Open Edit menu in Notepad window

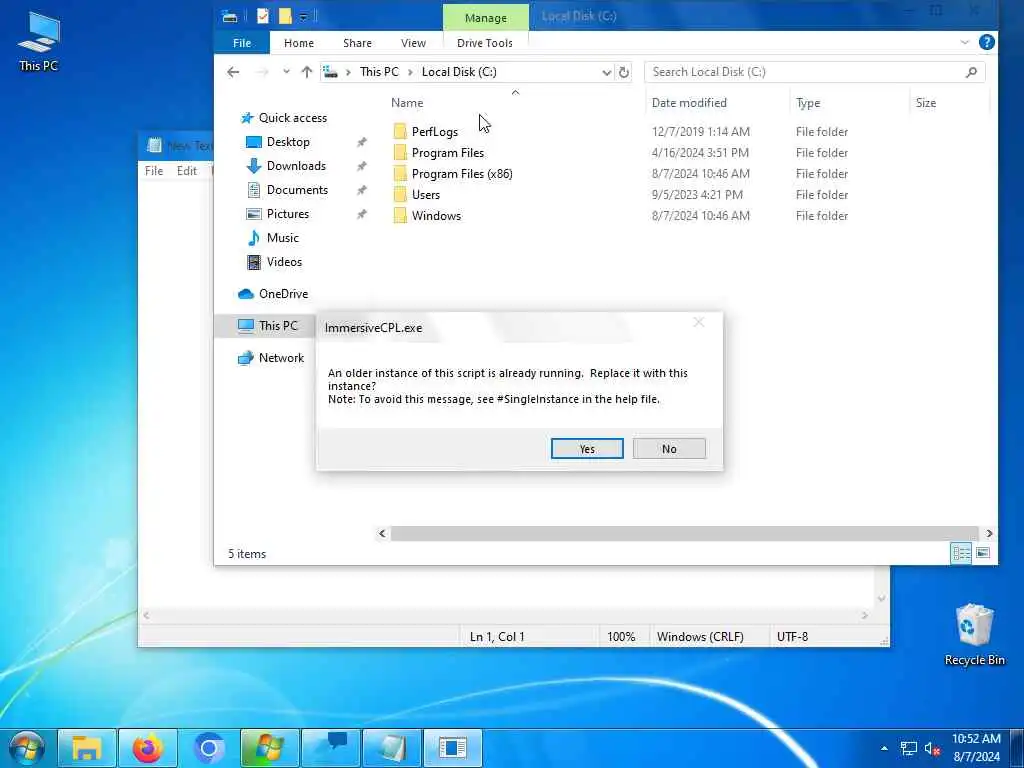point(186,170)
